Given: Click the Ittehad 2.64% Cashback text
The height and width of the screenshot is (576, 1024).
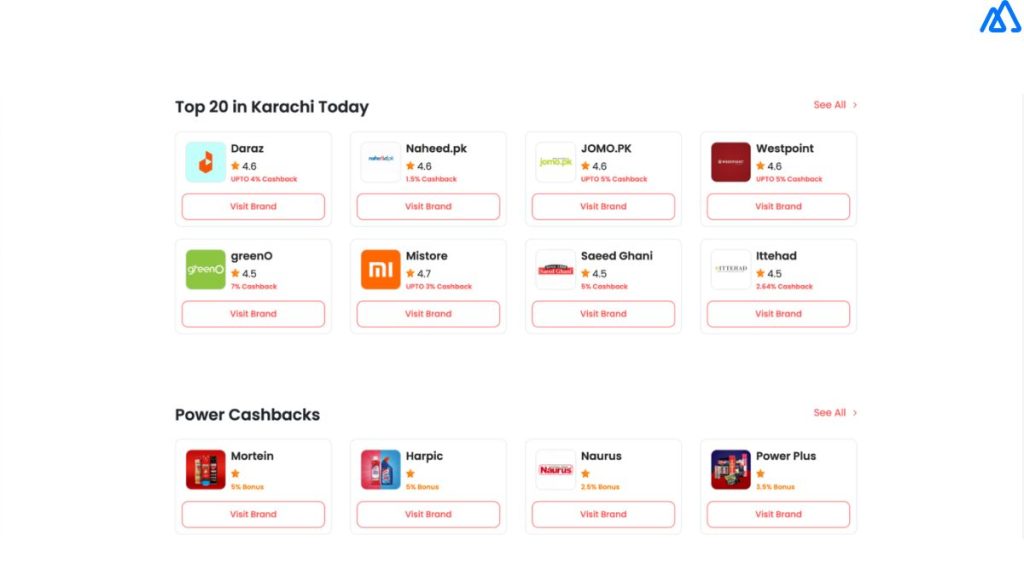Looking at the screenshot, I should coord(783,287).
